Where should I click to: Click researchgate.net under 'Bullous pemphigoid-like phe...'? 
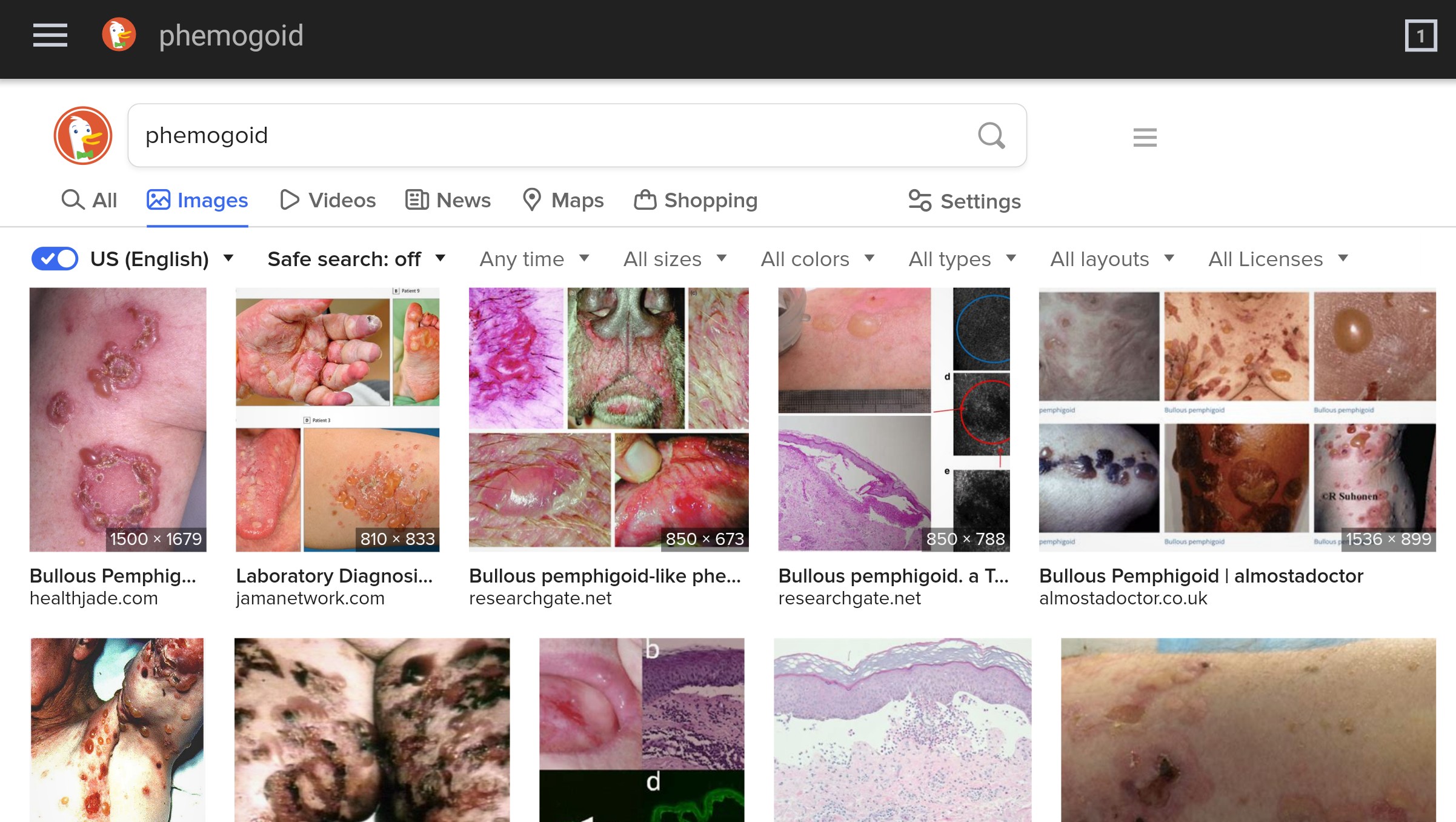[x=540, y=598]
